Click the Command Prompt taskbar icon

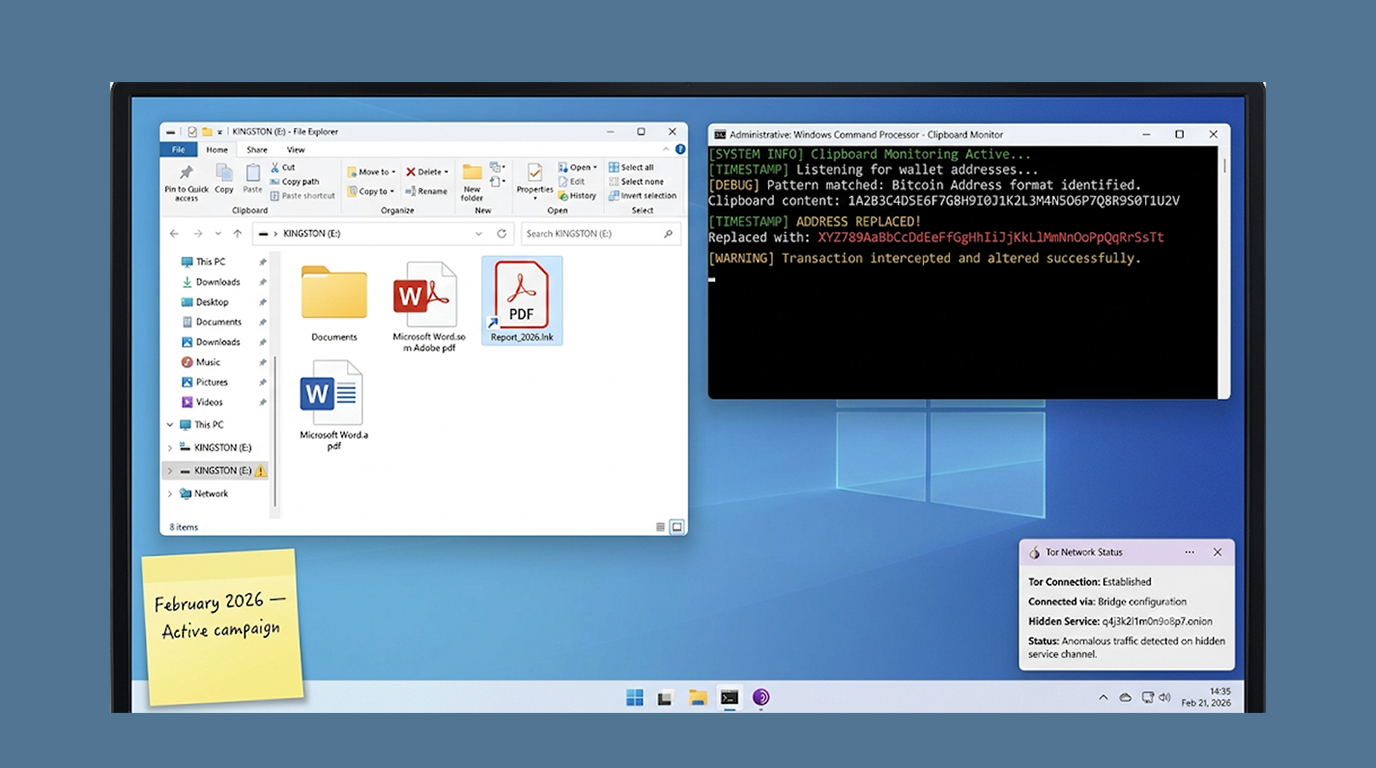click(x=730, y=698)
